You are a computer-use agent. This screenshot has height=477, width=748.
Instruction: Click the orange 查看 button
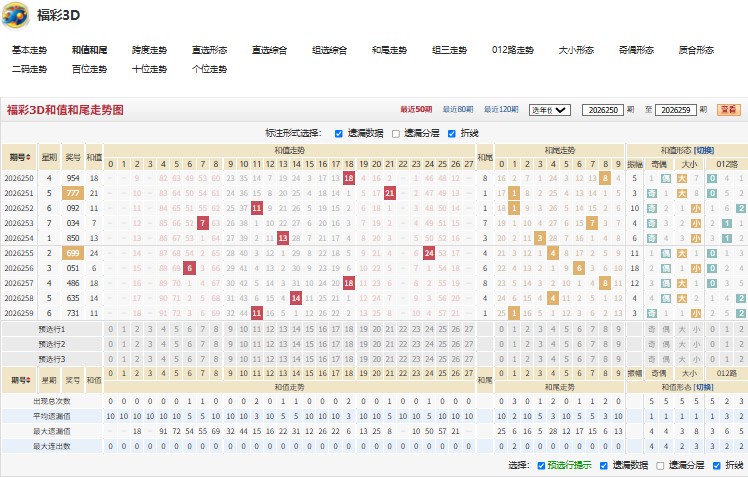[728, 110]
